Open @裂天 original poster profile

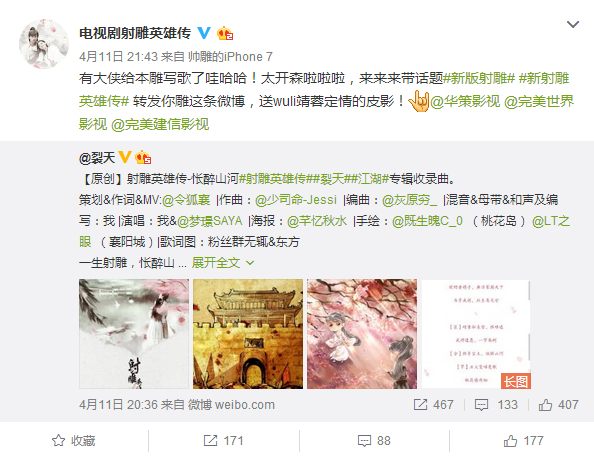[97, 158]
